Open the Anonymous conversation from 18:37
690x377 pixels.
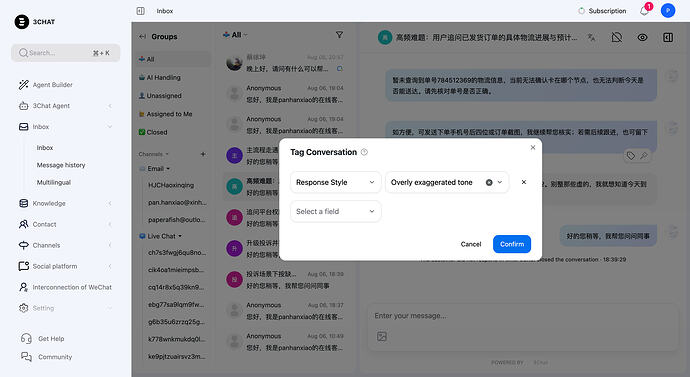coord(284,311)
